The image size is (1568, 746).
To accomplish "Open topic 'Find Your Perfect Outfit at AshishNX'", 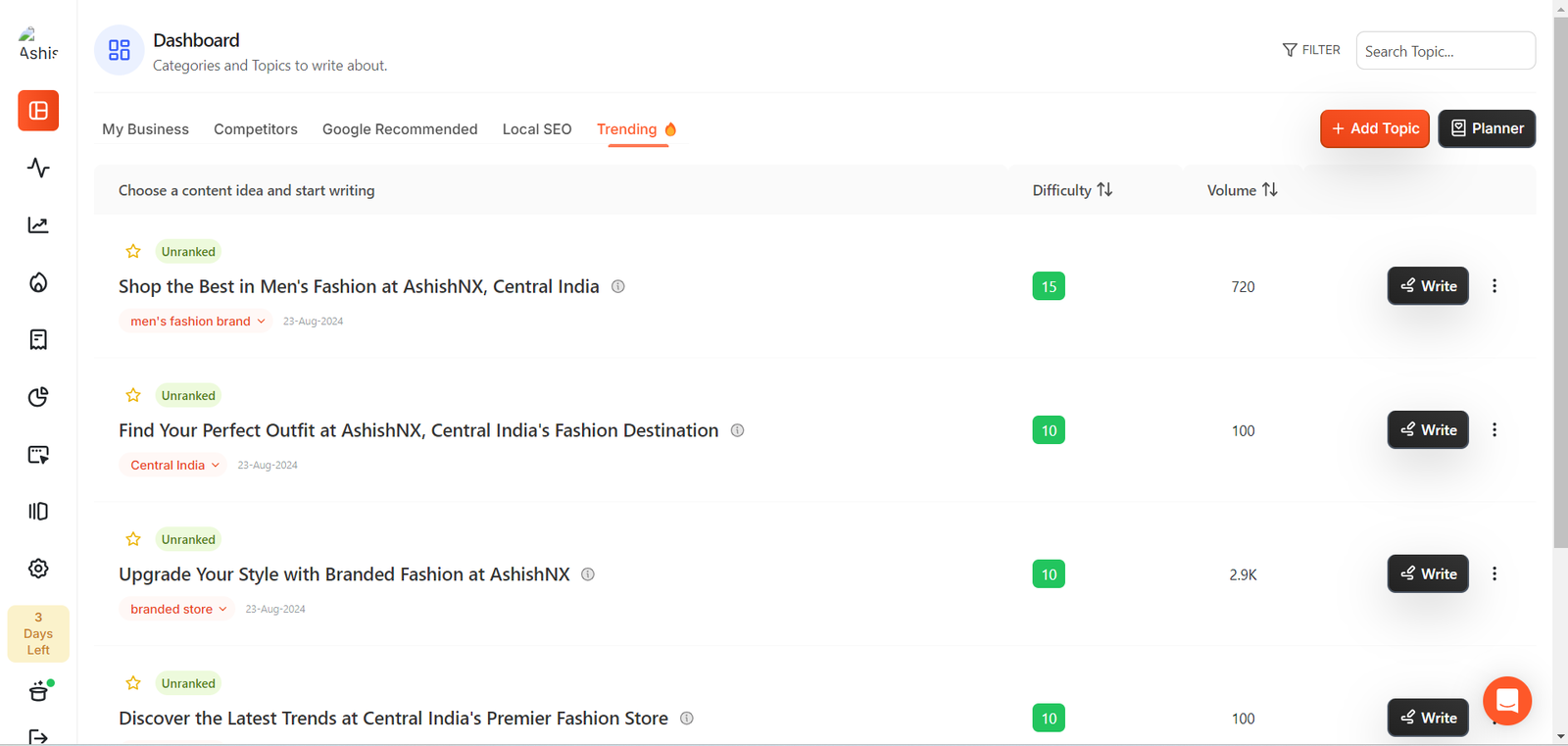I will pyautogui.click(x=418, y=430).
